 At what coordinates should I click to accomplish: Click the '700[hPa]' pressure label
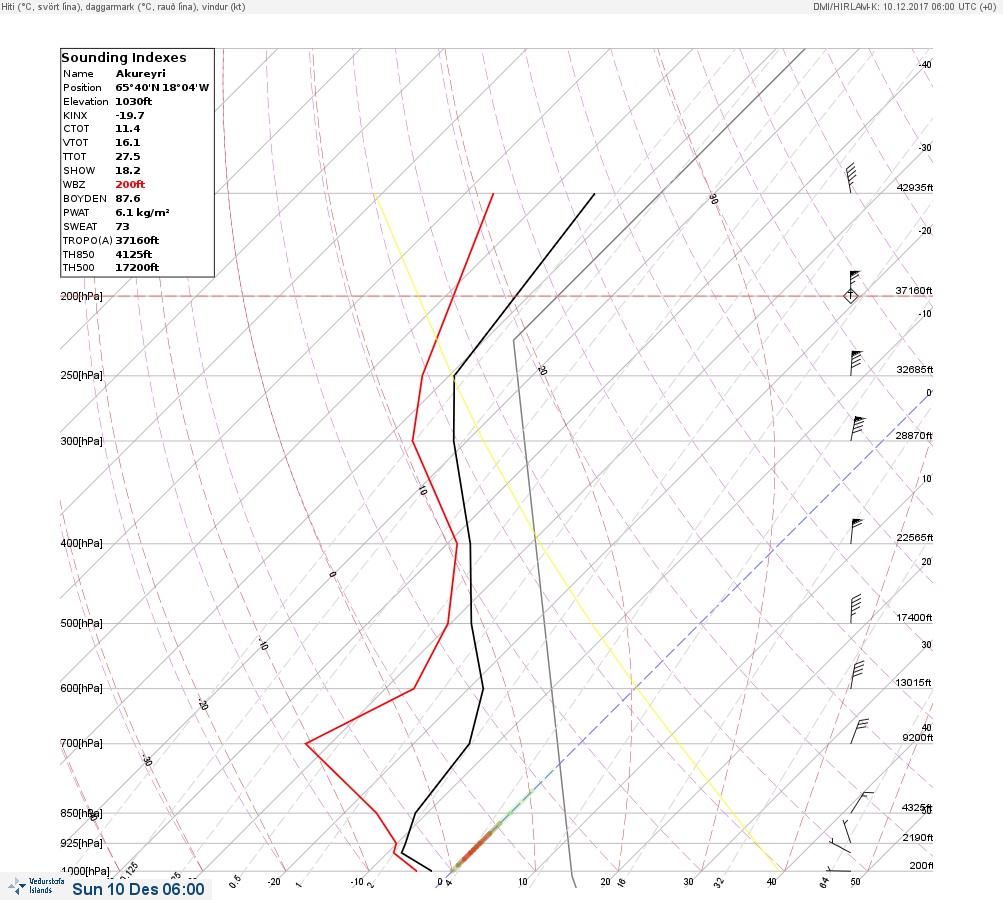pos(81,743)
